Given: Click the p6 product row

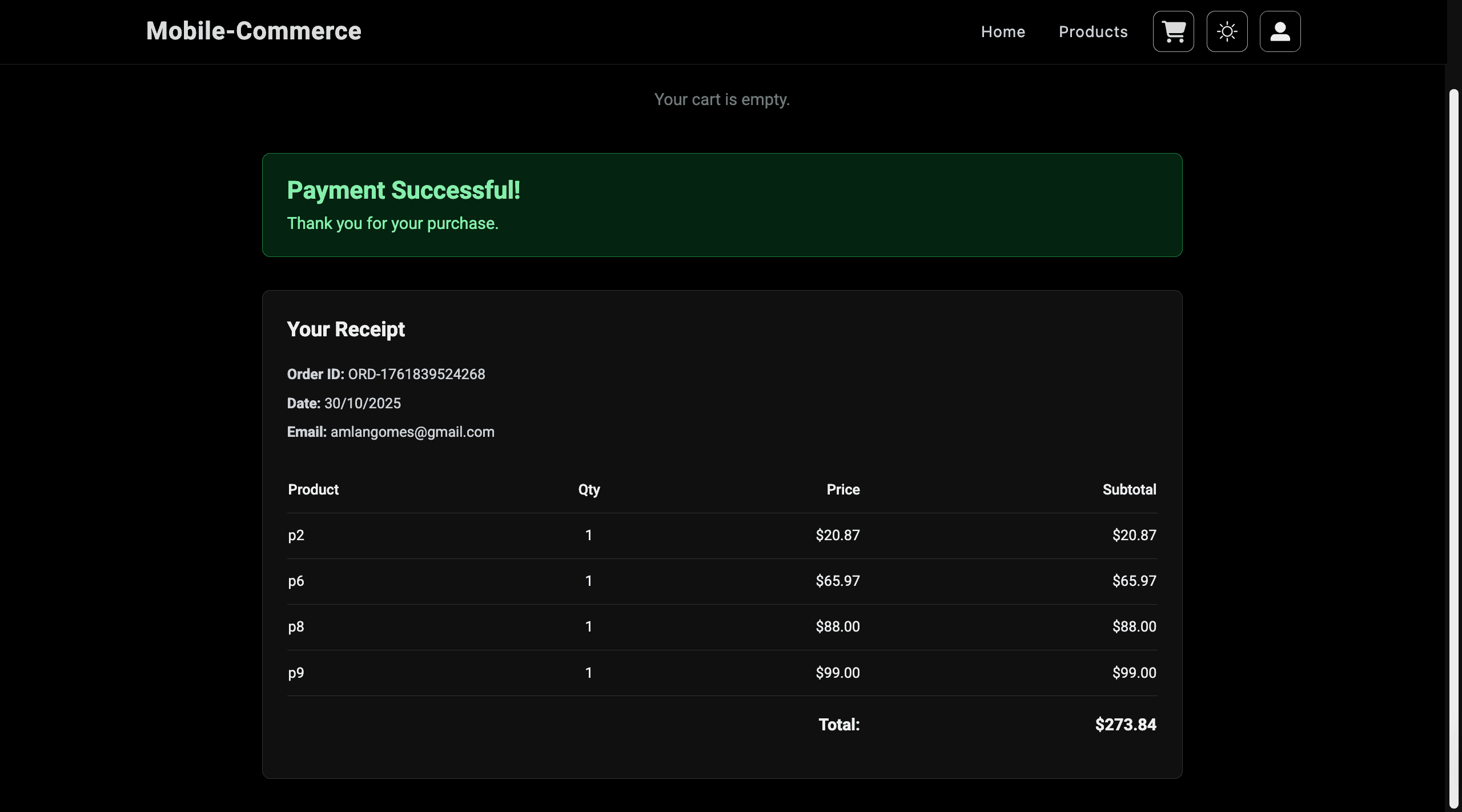Looking at the screenshot, I should (x=296, y=581).
